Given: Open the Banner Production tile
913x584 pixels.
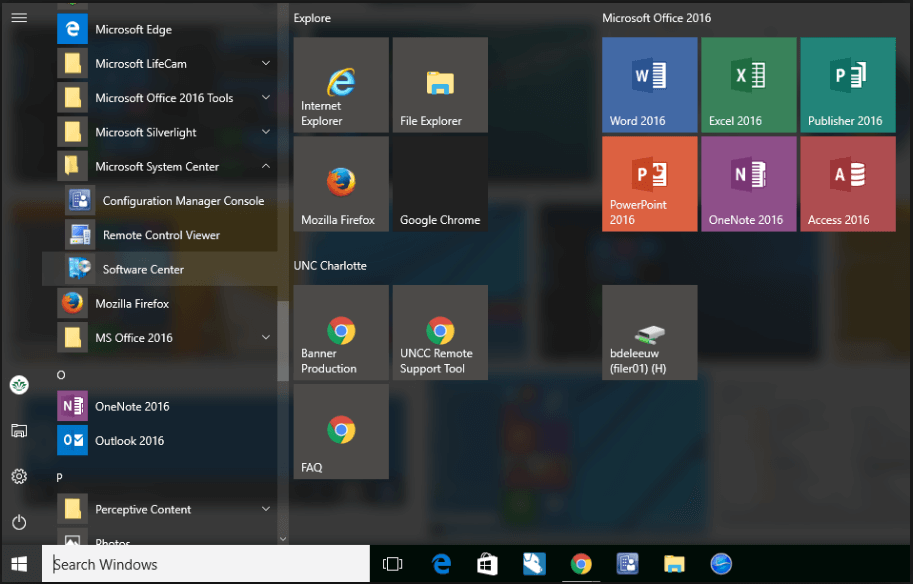Looking at the screenshot, I should click(x=341, y=332).
